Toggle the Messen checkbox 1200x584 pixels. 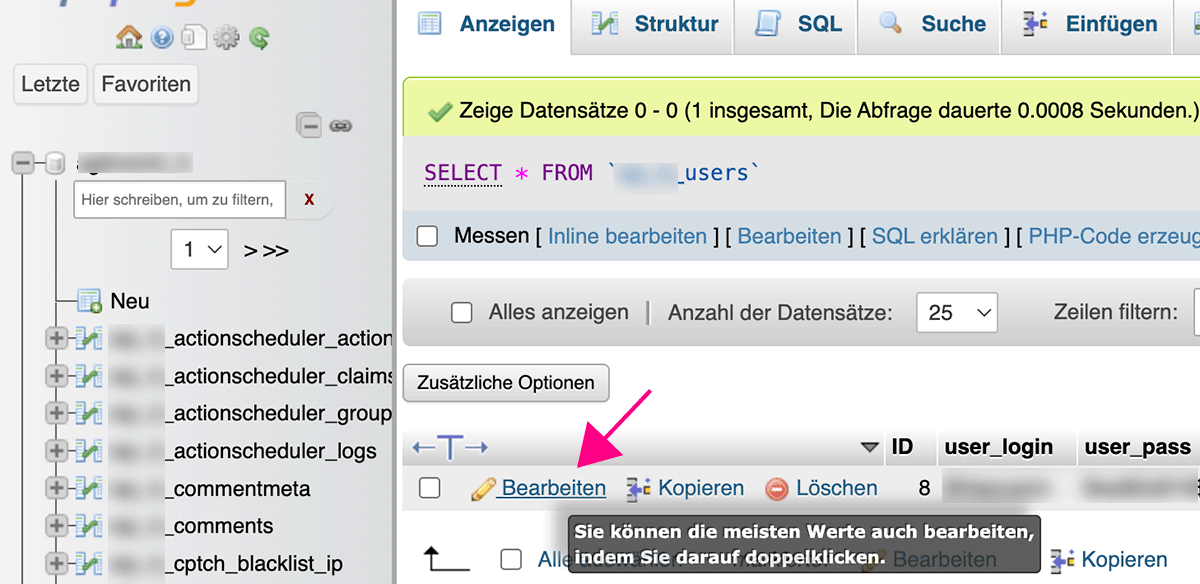coord(428,237)
